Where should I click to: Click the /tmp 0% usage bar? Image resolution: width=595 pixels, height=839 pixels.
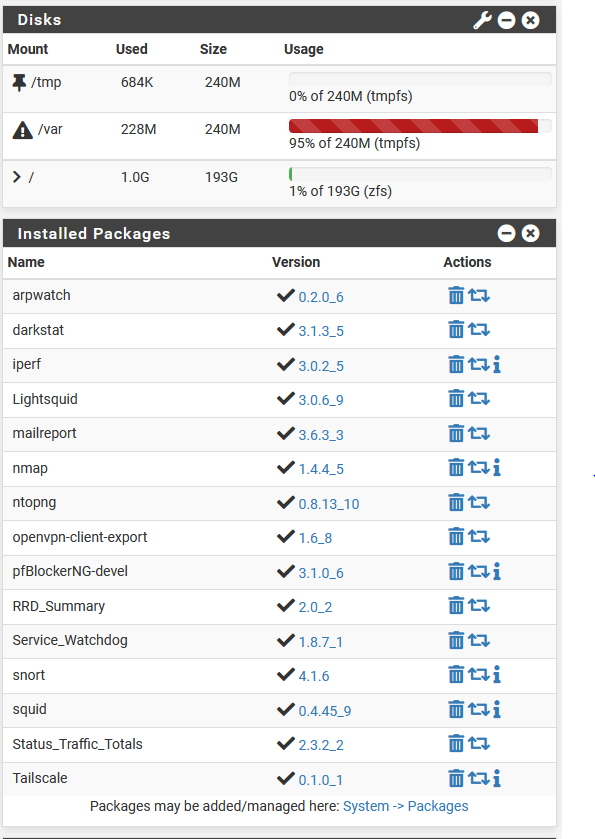click(420, 79)
